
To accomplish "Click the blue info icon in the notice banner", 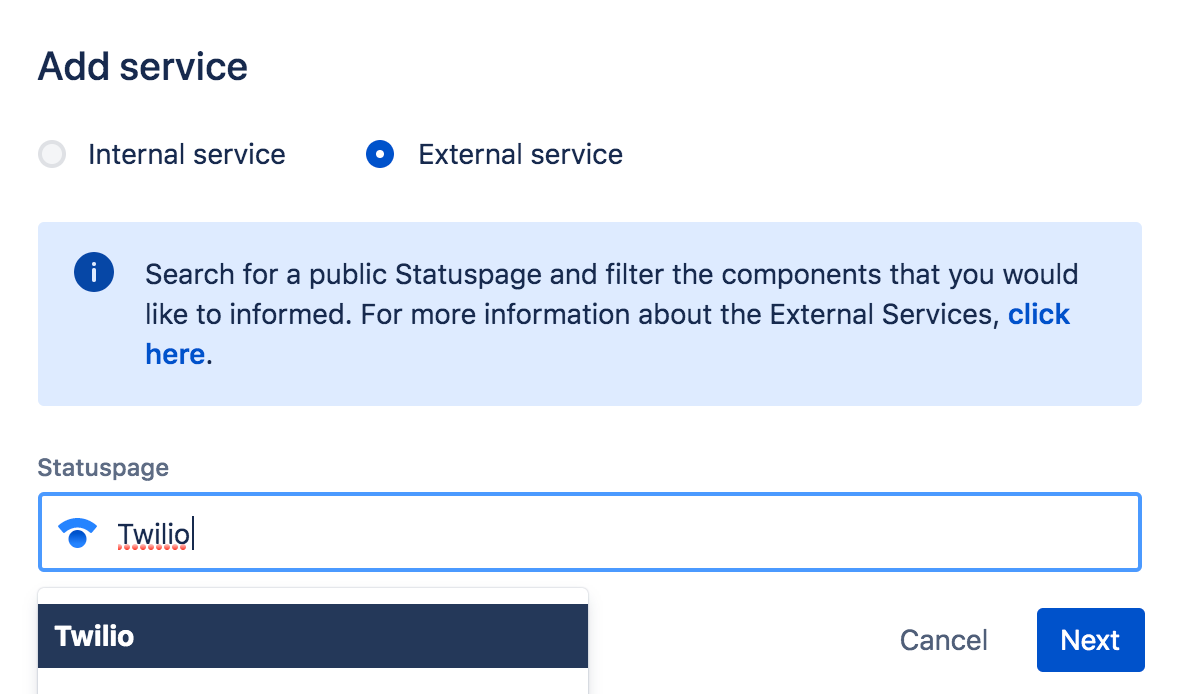I will [x=93, y=272].
